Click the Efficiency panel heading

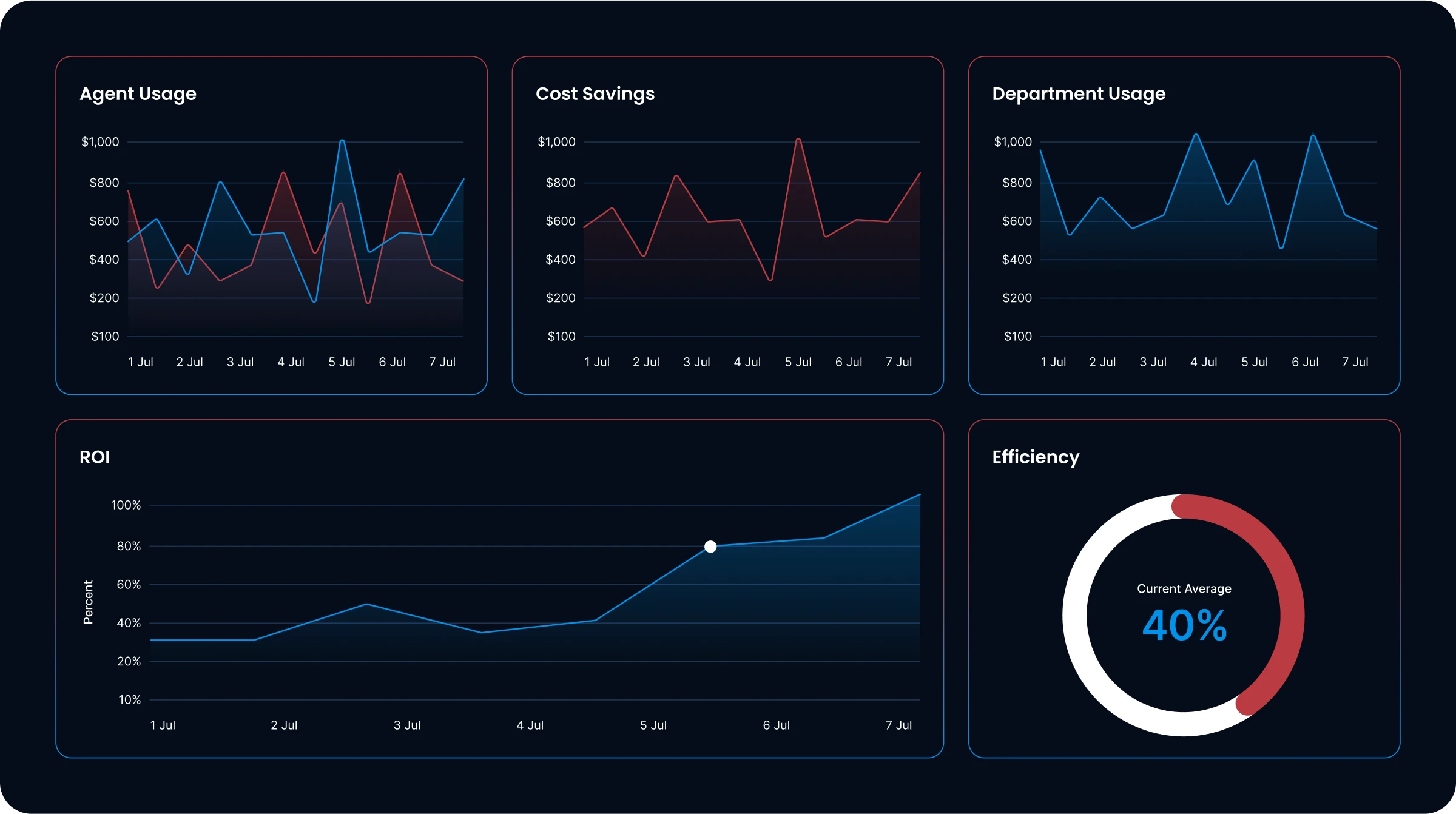pos(1035,457)
